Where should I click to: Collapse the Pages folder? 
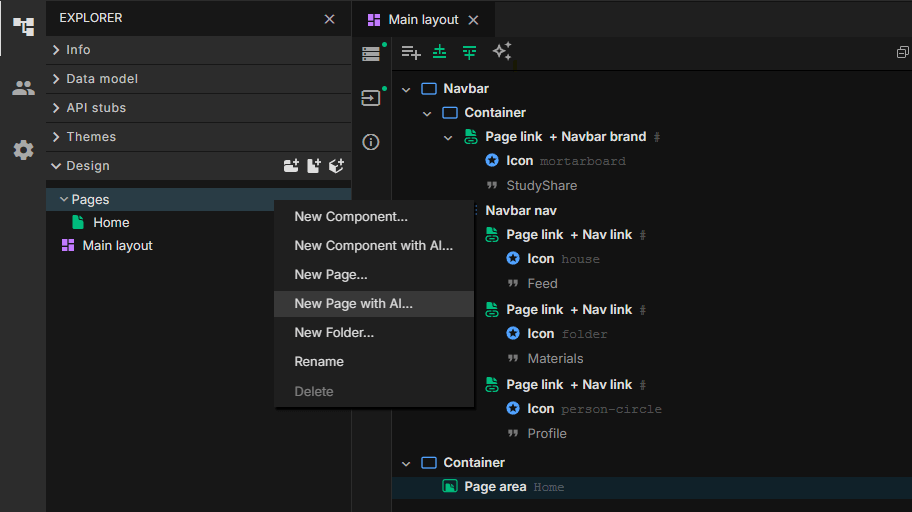pos(64,200)
